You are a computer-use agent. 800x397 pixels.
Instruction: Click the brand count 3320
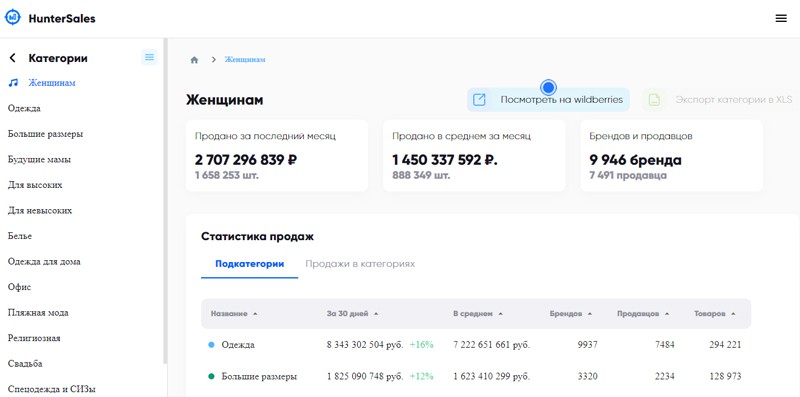click(587, 377)
